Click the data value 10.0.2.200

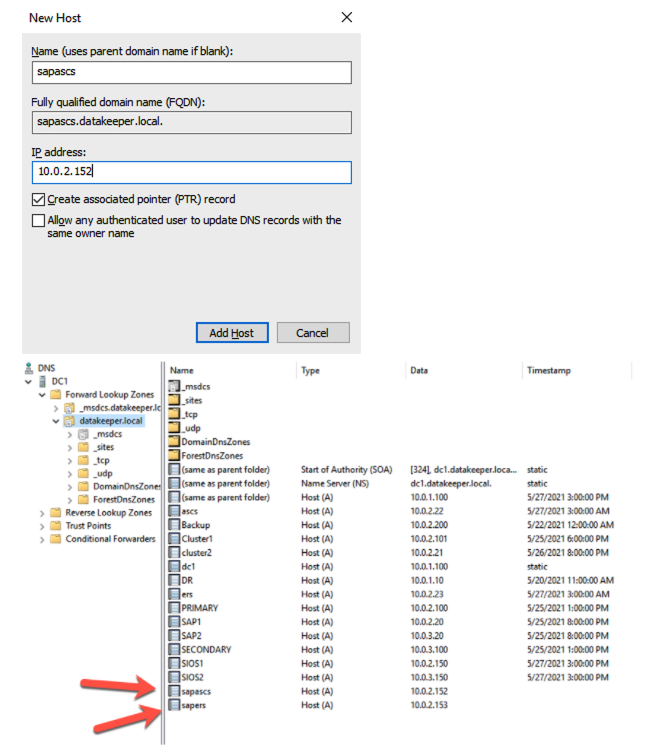click(429, 525)
